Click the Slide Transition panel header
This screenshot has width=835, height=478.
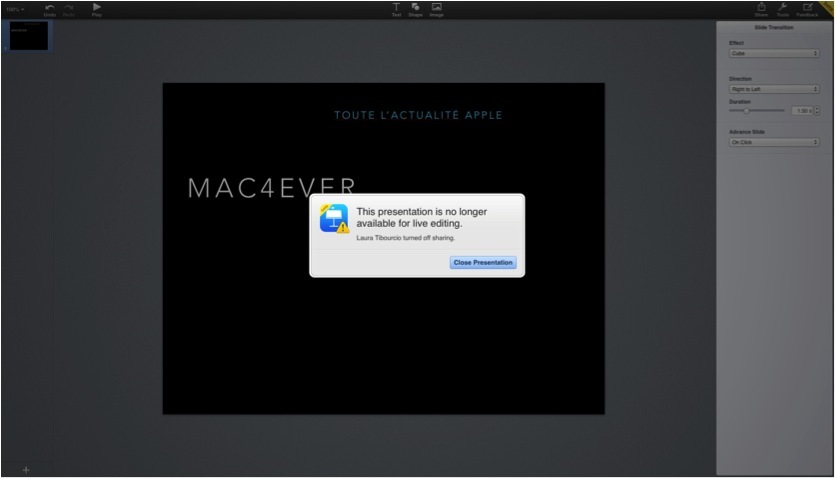[774, 27]
